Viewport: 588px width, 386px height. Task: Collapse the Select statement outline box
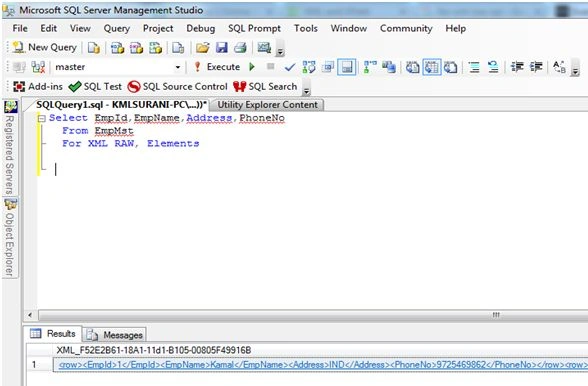(42, 119)
